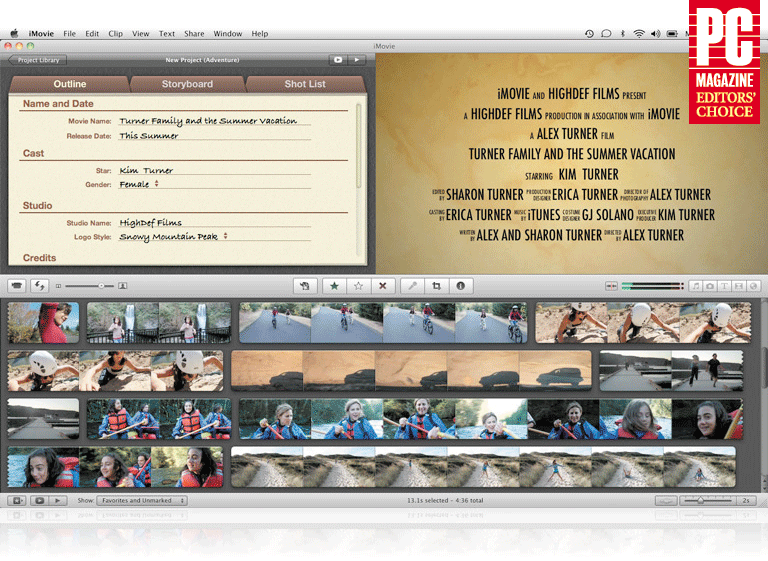
Task: Play selected events from the beginning
Action: pos(58,501)
